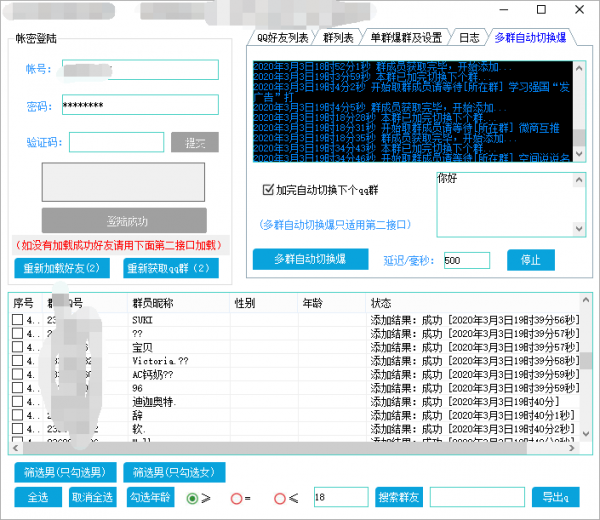
Task: Click member table horizontal scroll right arrow
Action: (572, 448)
